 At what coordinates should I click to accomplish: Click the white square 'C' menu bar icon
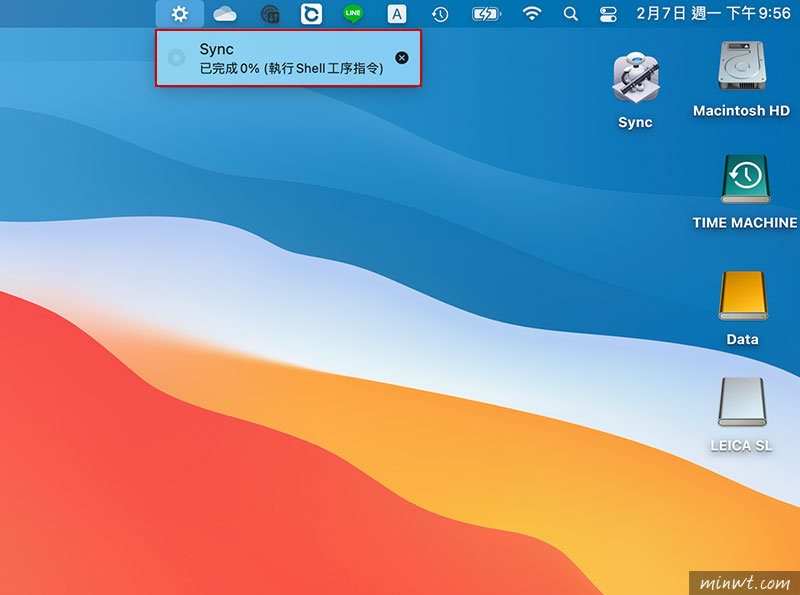click(311, 14)
